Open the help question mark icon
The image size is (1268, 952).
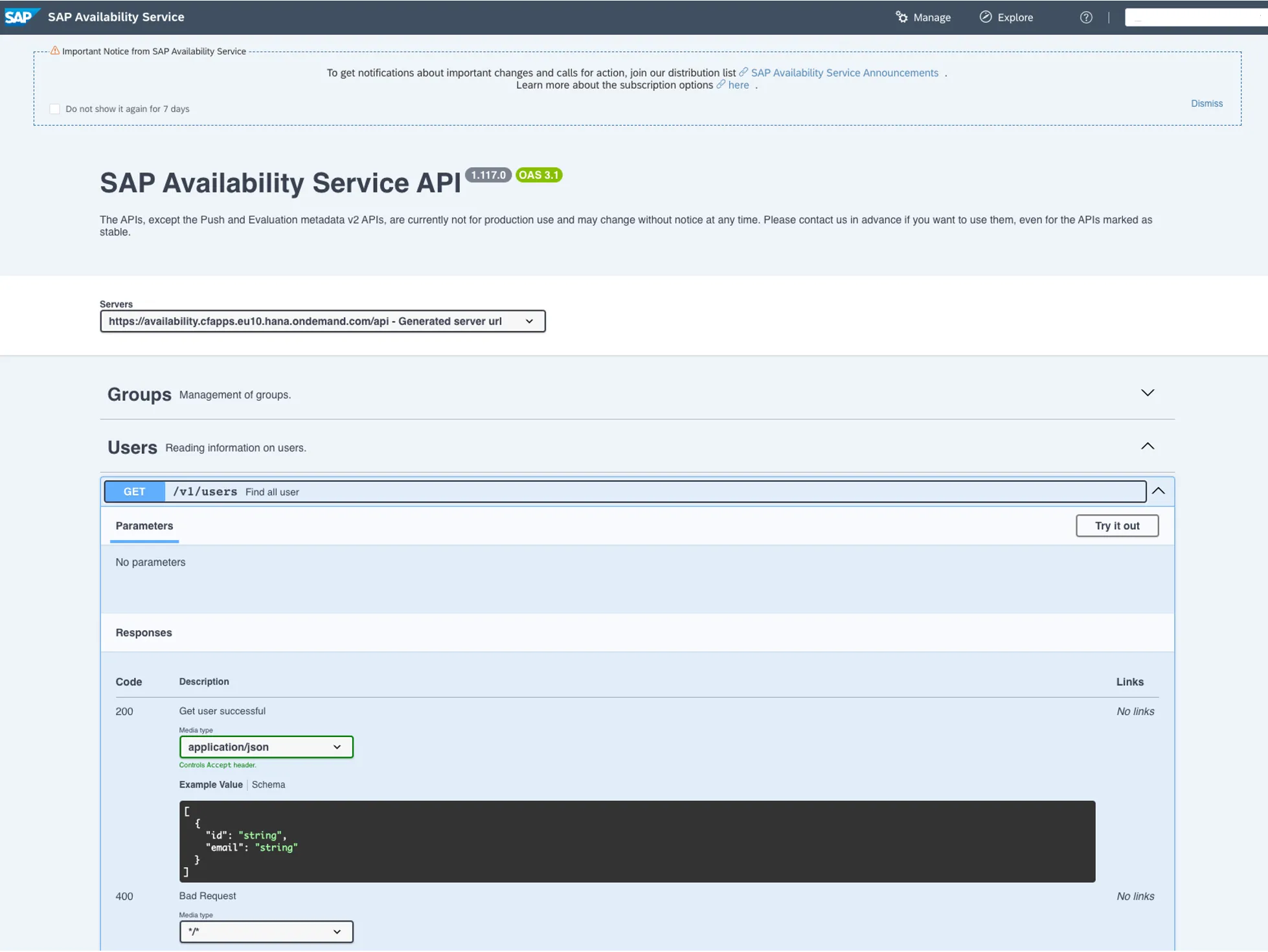(1086, 17)
